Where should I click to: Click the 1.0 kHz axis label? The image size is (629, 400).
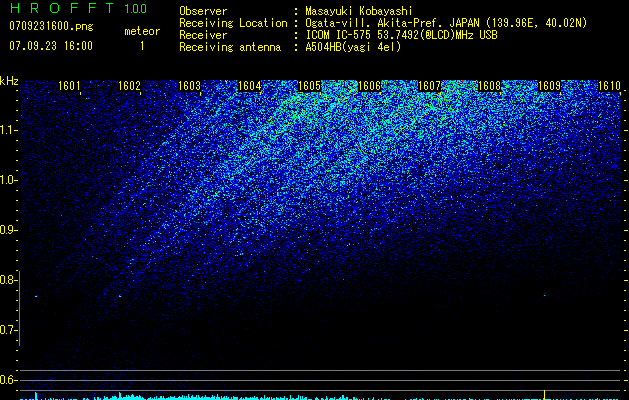coord(7,180)
